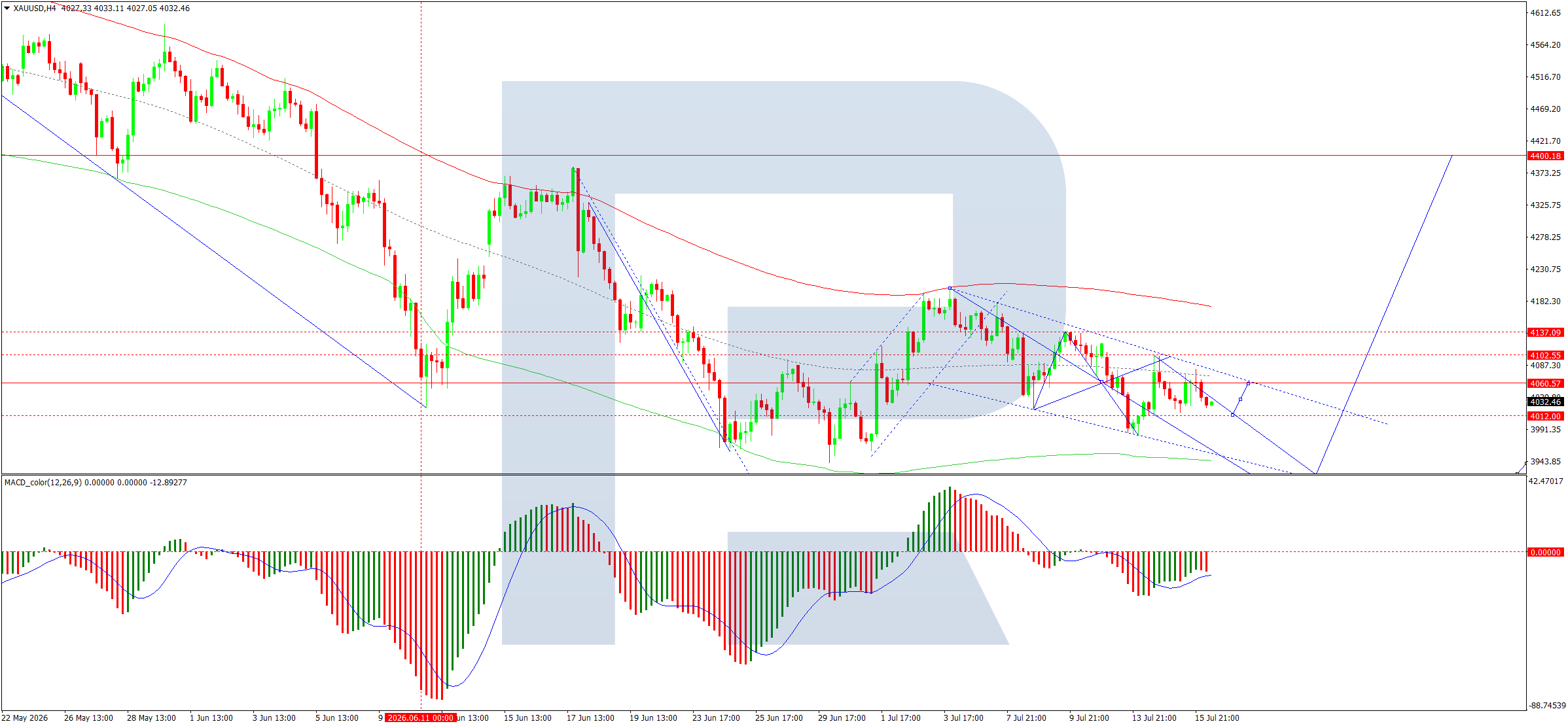Click the MACD_color(12,26,9) indicator label
Viewport: 1568px width, 726px height.
[x=43, y=483]
